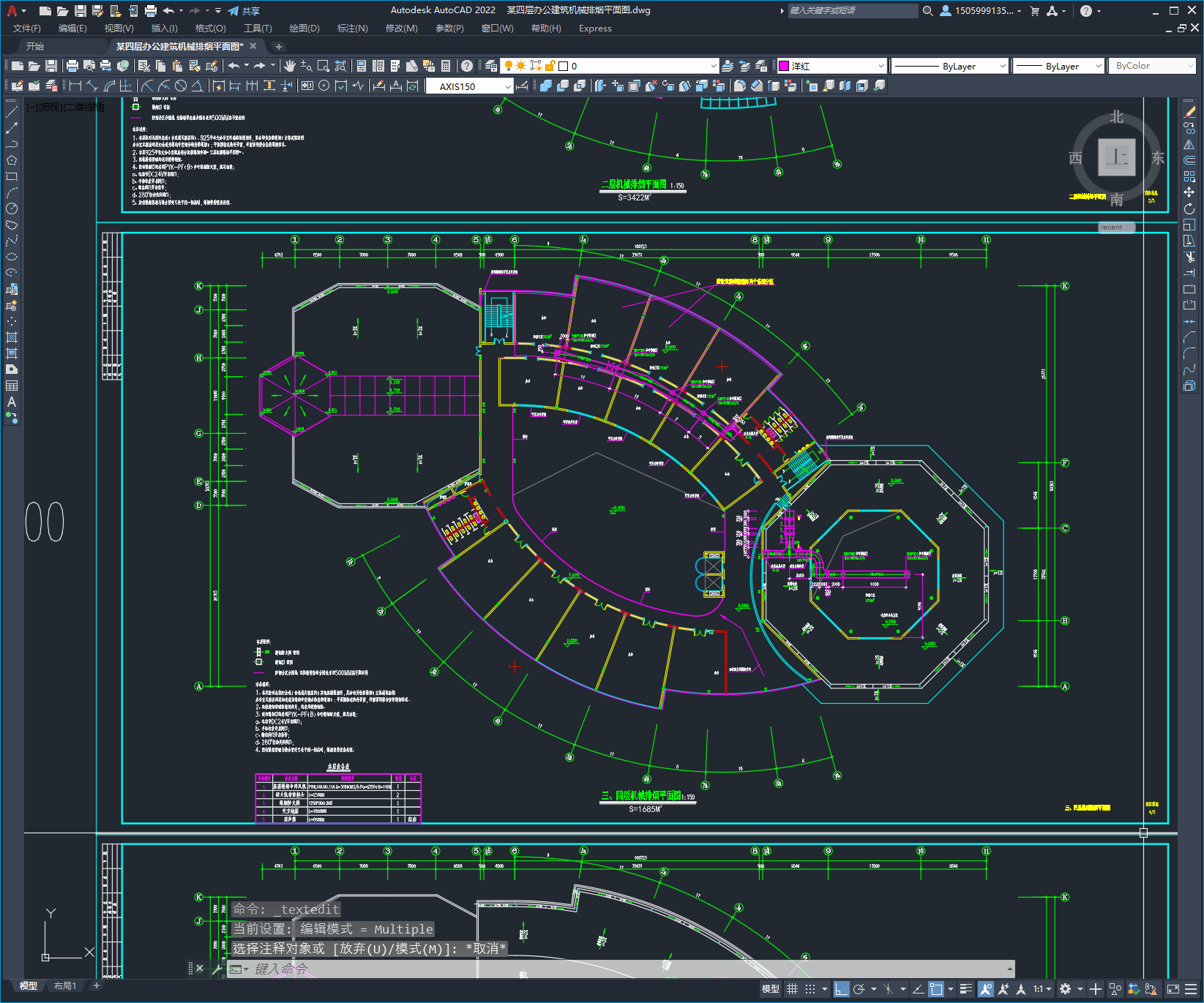Open the 绘图(D) menu

(304, 29)
